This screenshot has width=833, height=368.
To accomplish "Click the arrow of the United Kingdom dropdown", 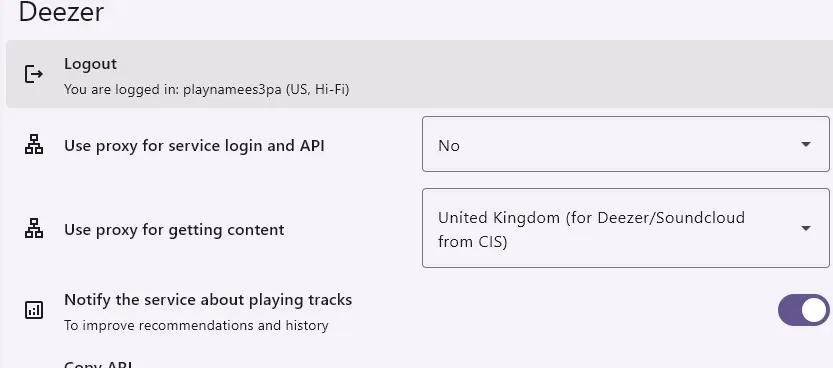I will tap(805, 228).
